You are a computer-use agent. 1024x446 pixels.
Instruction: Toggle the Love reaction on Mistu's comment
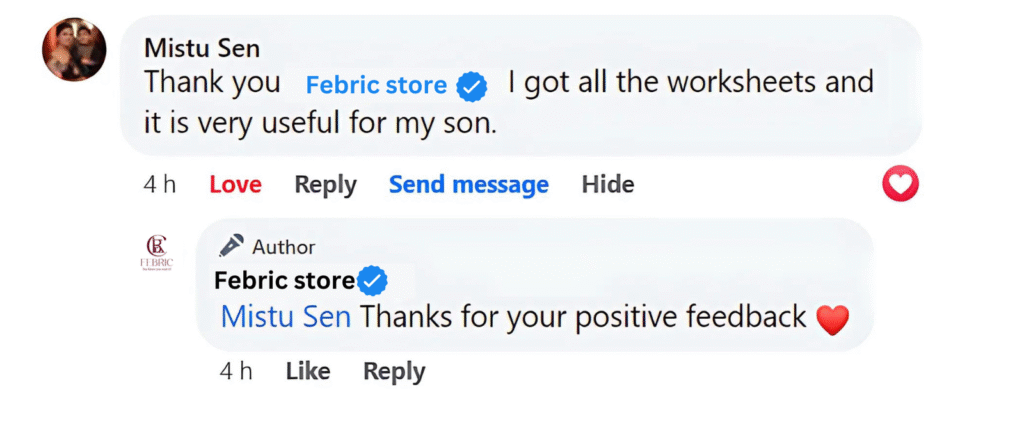pos(235,185)
